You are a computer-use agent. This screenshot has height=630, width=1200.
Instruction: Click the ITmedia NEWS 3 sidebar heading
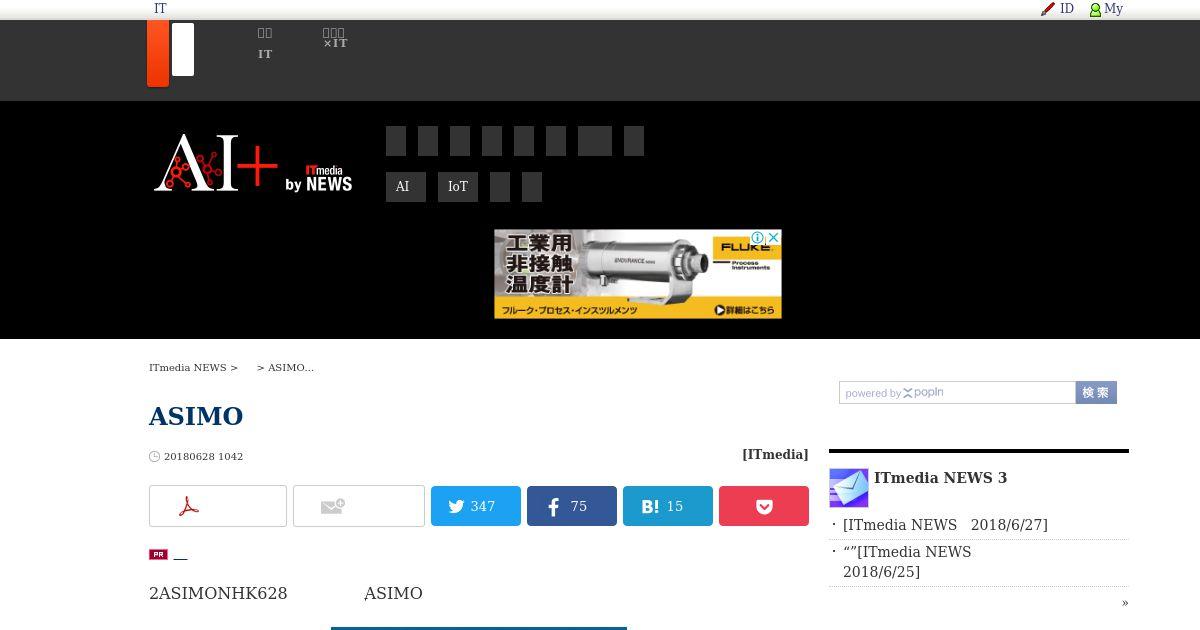click(x=940, y=478)
